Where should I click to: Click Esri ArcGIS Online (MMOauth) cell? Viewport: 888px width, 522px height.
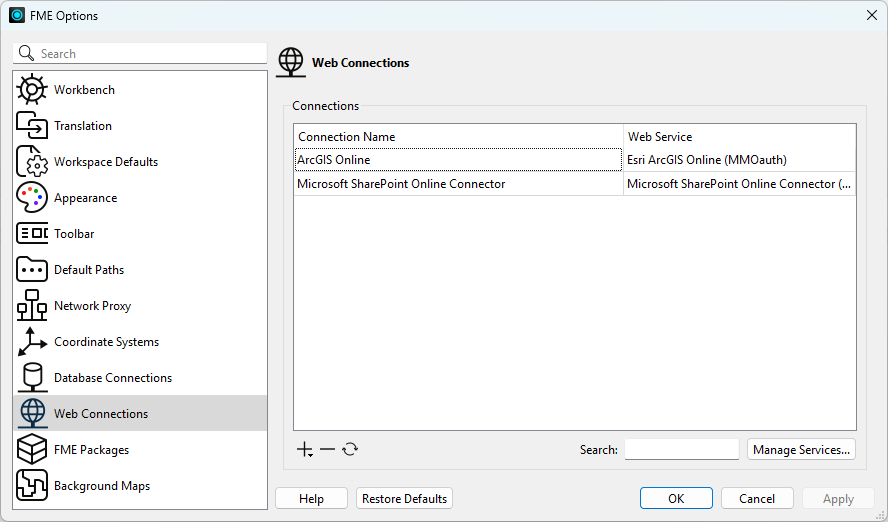pos(740,160)
